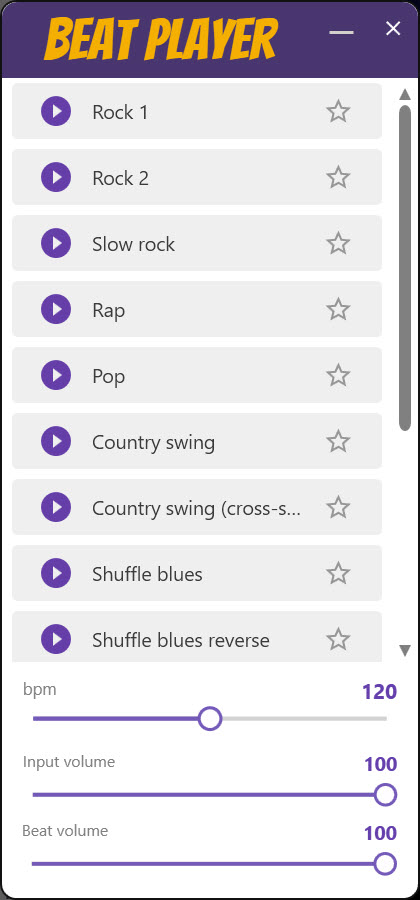Play the Country swing beat

coord(56,441)
